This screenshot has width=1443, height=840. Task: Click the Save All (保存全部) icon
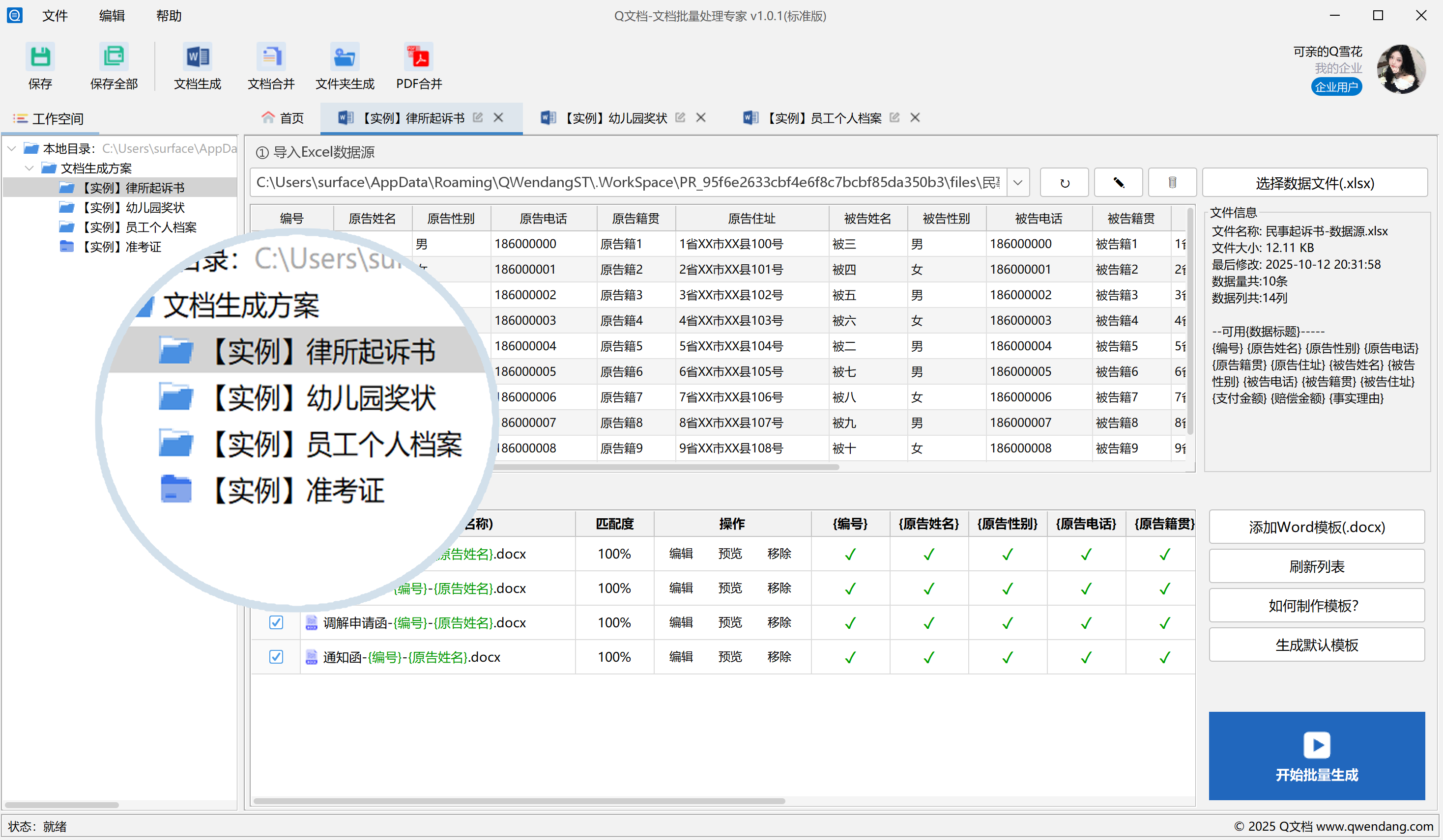coord(114,57)
